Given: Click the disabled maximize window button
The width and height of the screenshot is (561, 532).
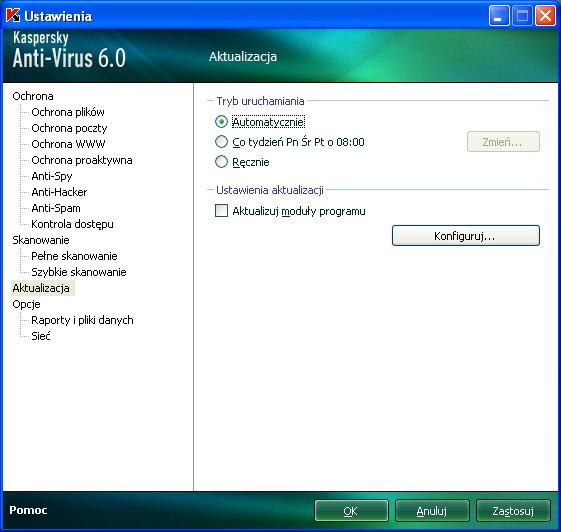Looking at the screenshot, I should coord(522,16).
